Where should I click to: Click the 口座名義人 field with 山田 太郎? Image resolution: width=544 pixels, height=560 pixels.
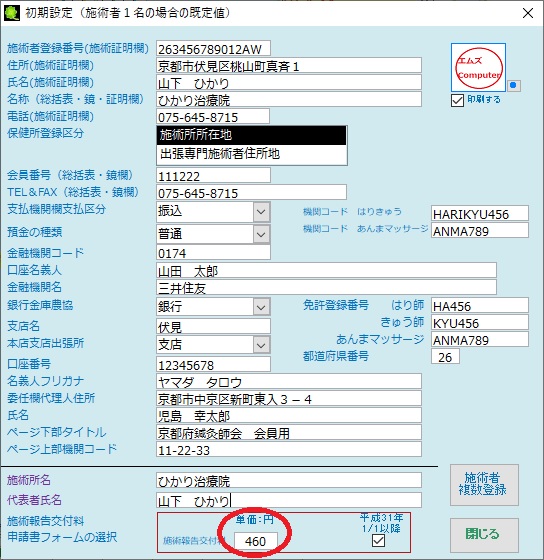coord(326,270)
